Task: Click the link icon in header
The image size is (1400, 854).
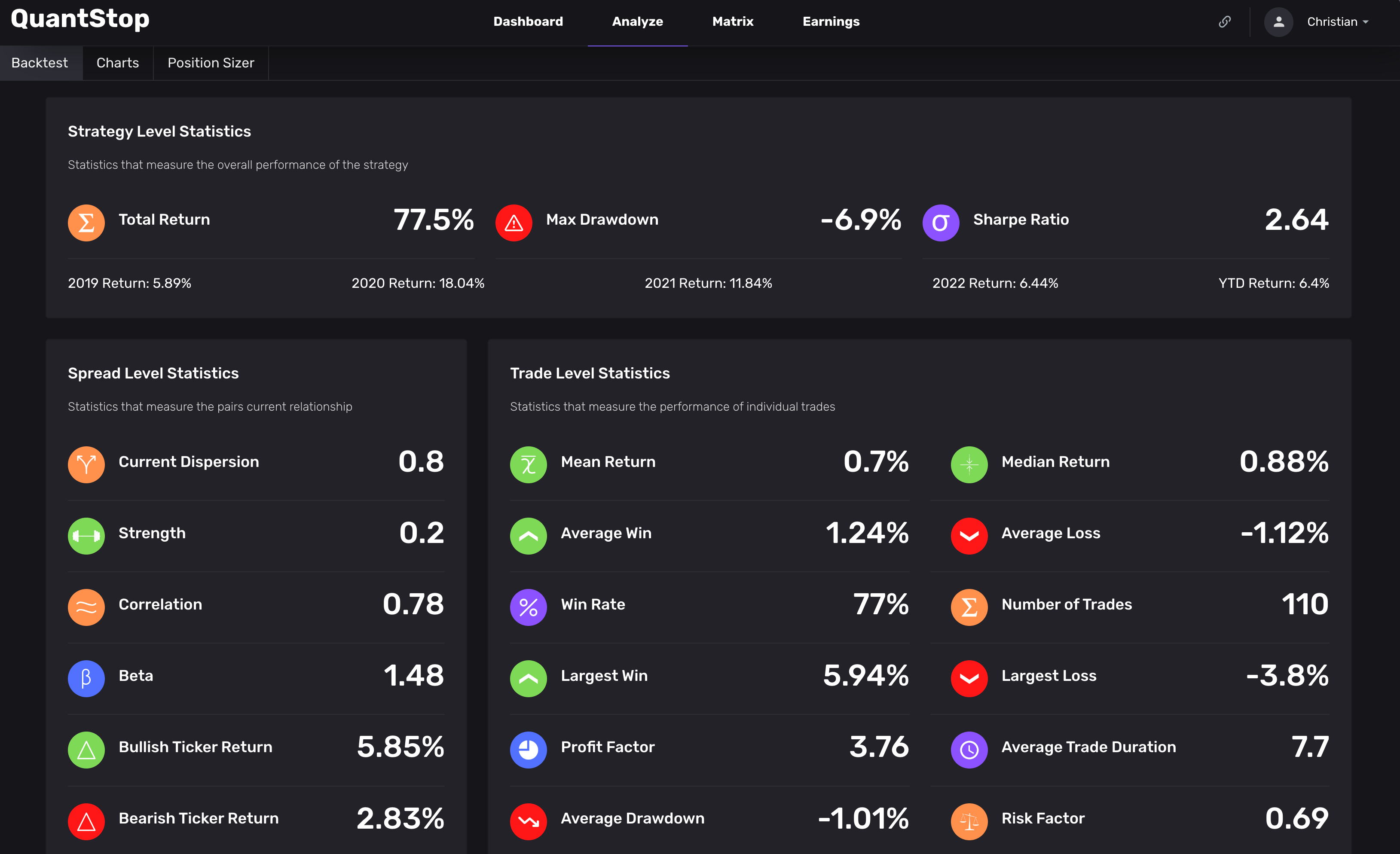Action: click(1224, 21)
